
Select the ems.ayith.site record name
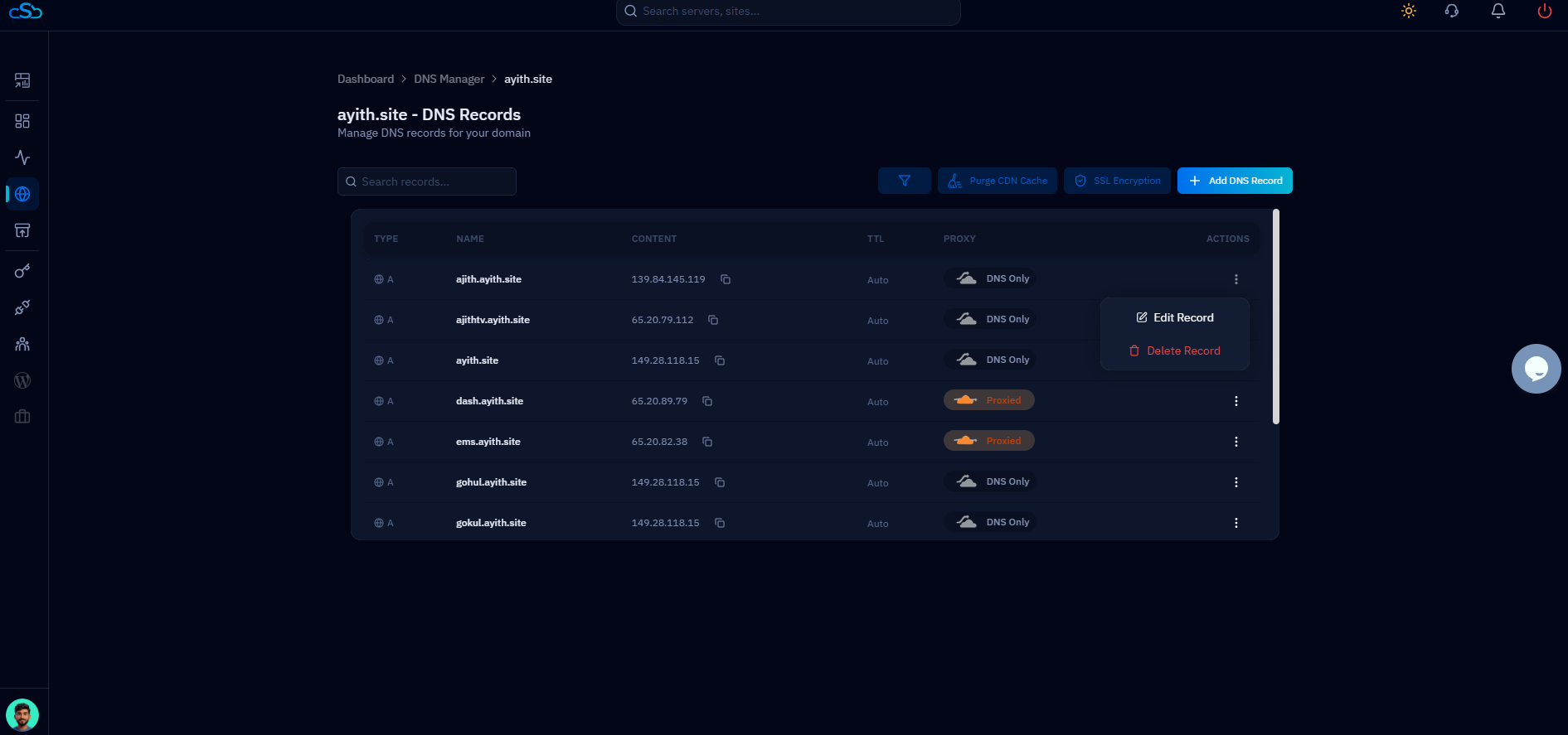[x=488, y=442]
